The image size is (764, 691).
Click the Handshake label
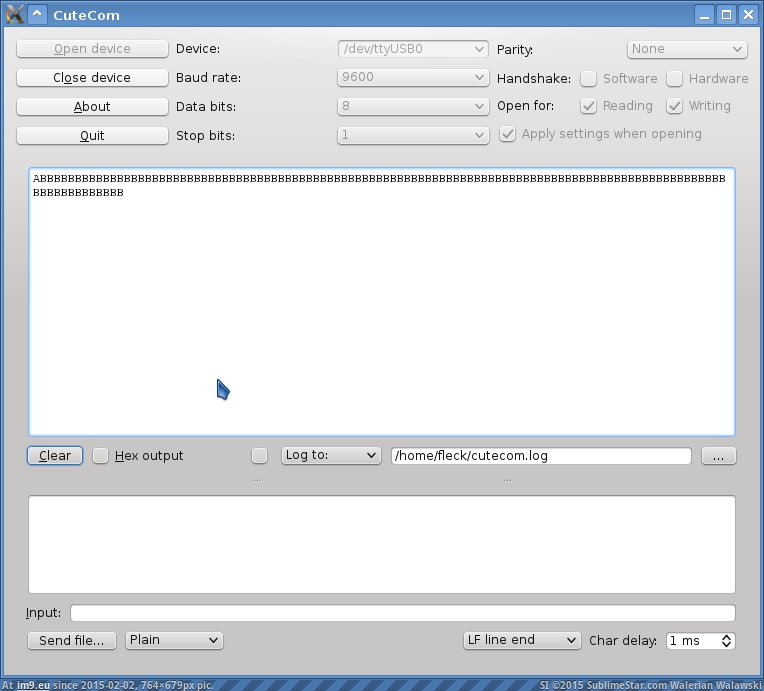pos(534,78)
